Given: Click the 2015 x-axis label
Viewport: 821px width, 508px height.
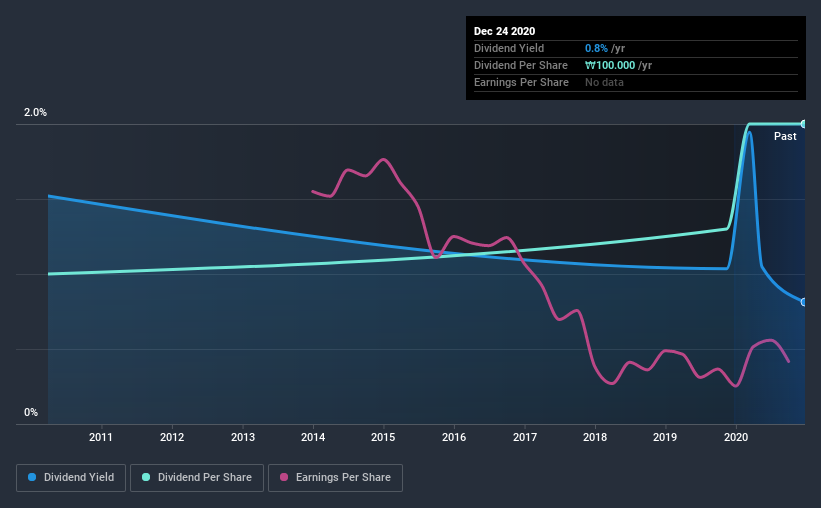Looking at the screenshot, I should 383,437.
